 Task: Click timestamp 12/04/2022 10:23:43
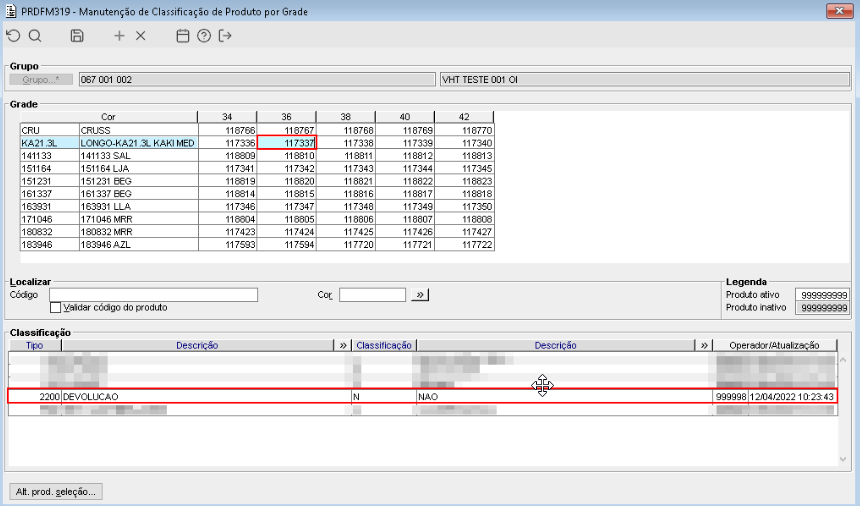pos(791,396)
